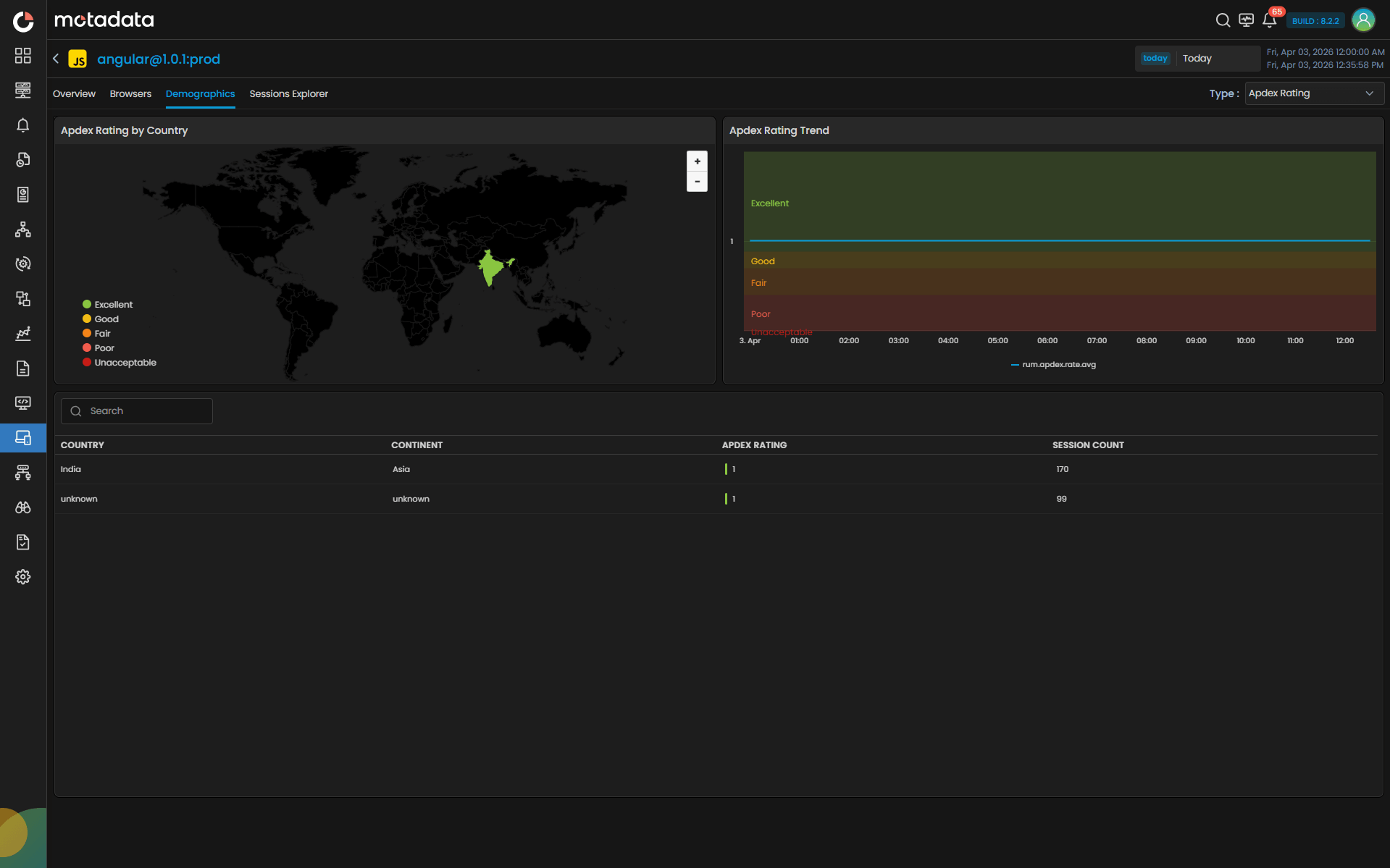Sort table by Session Count column
The height and width of the screenshot is (868, 1390).
(x=1088, y=445)
